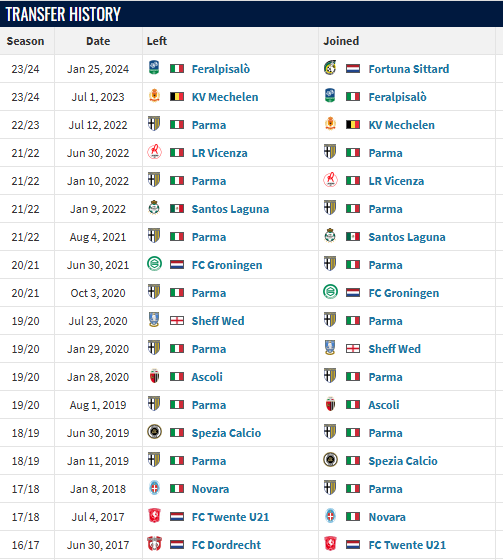Click the Date column header
Image resolution: width=503 pixels, height=560 pixels.
[x=98, y=41]
